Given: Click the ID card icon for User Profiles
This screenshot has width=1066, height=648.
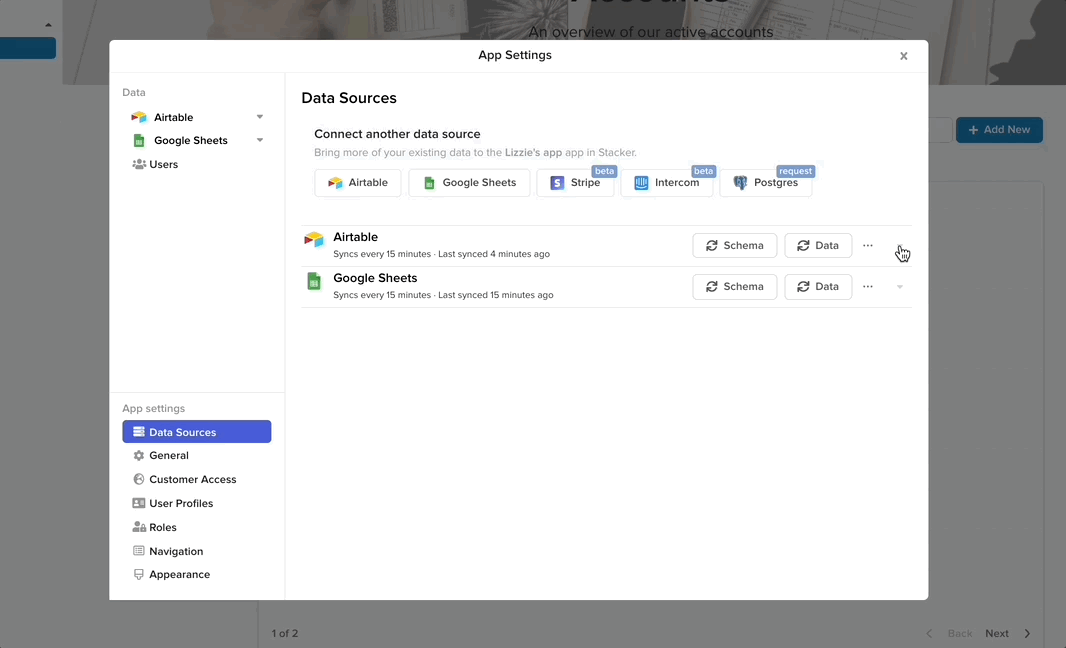Looking at the screenshot, I should [x=139, y=503].
